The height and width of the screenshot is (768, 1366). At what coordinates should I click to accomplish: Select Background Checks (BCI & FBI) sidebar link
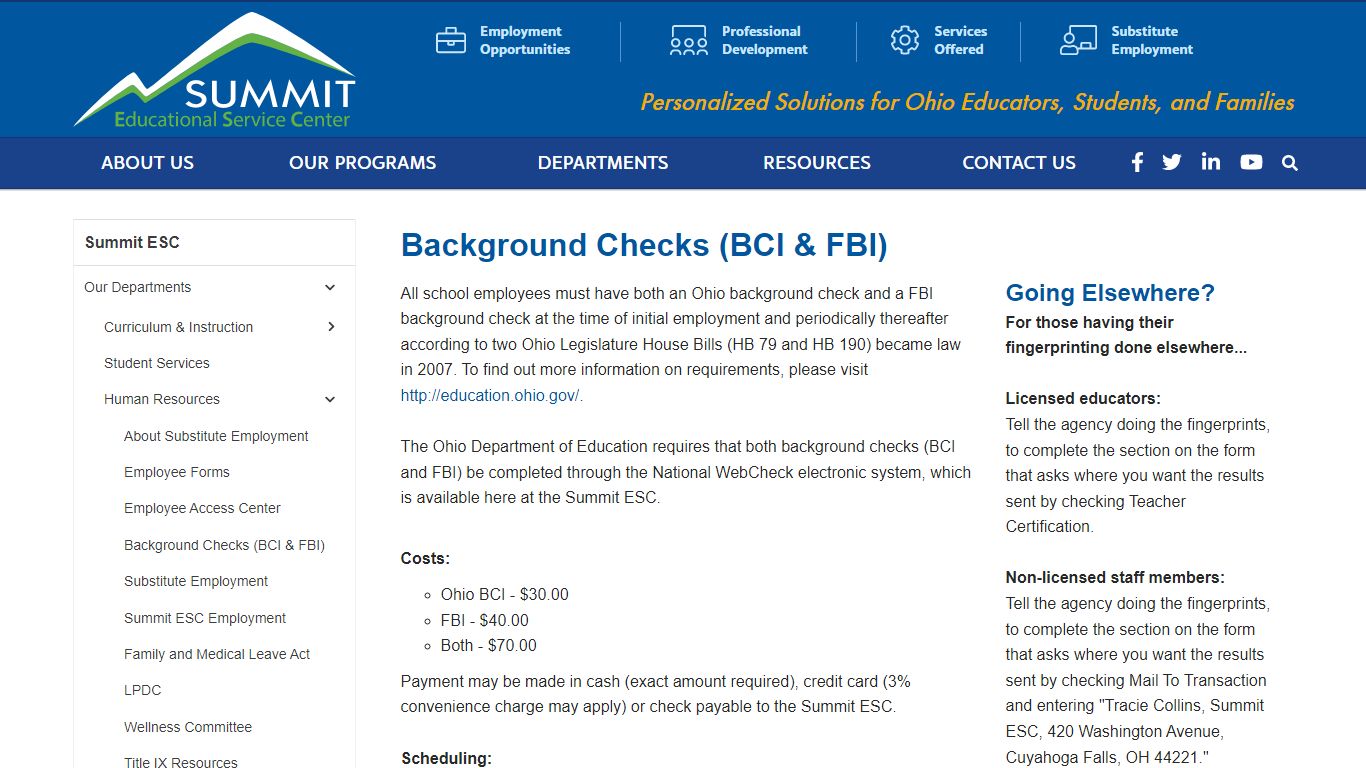224,545
